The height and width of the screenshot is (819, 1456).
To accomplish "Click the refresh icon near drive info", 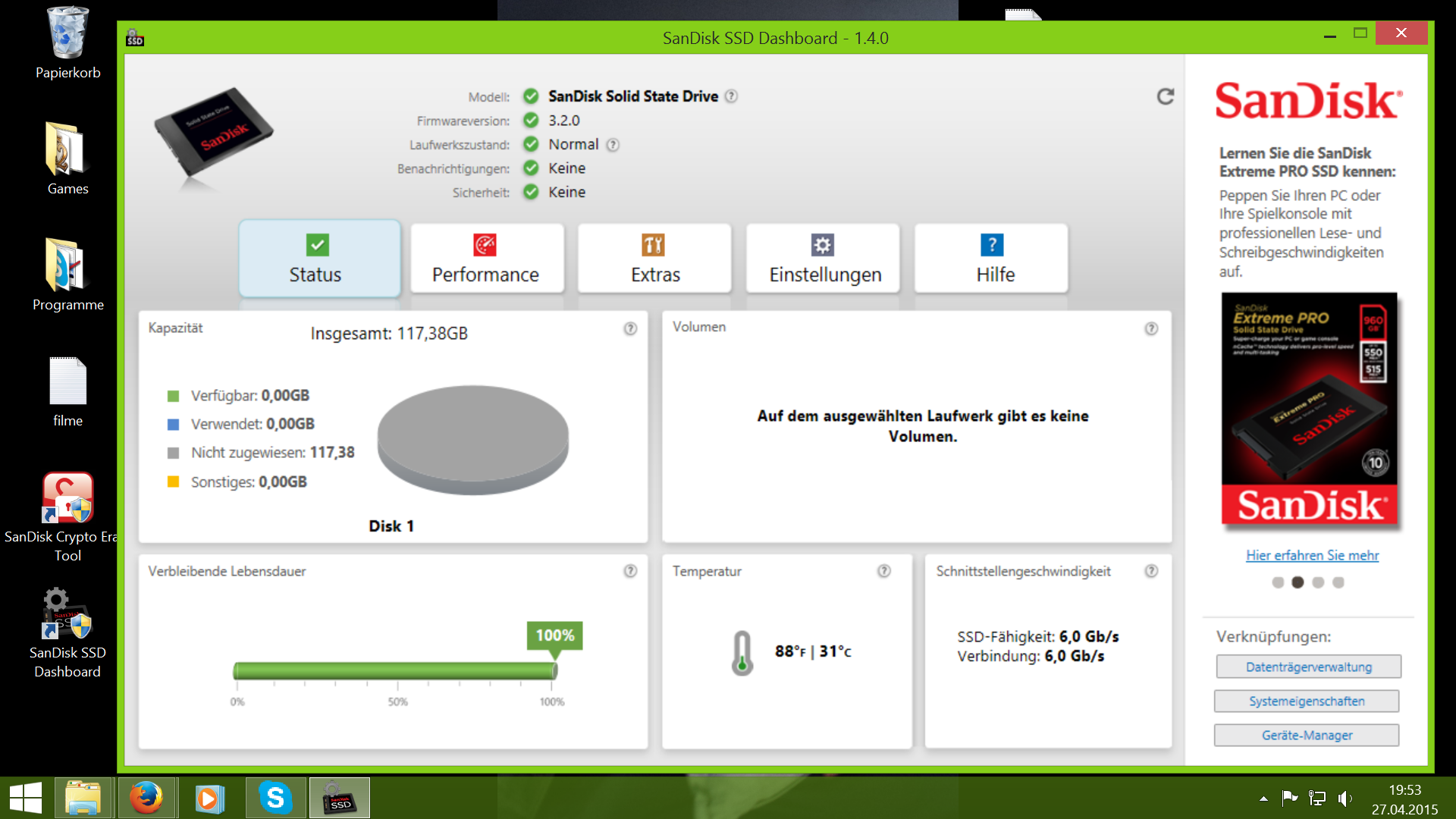I will pyautogui.click(x=1165, y=96).
